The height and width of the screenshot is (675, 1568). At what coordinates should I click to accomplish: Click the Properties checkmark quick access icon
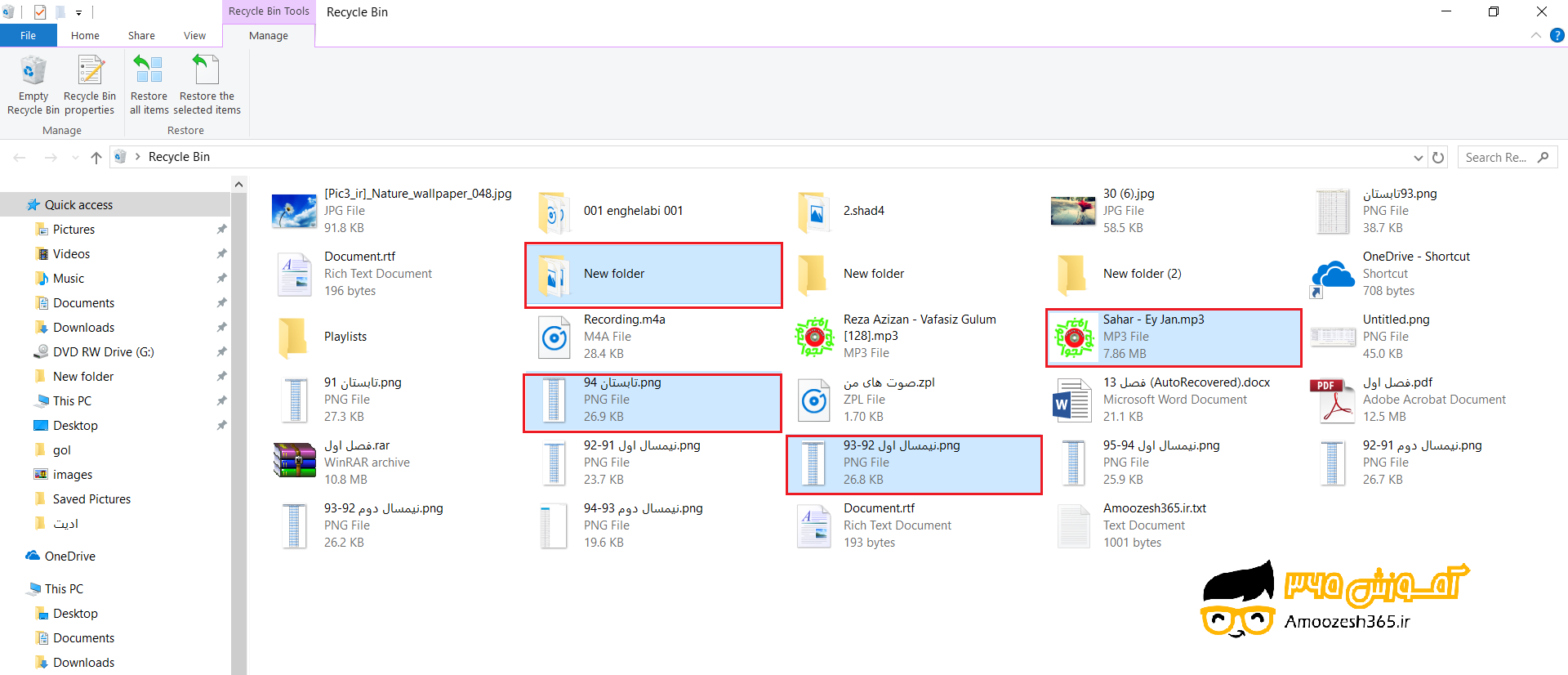(40, 12)
